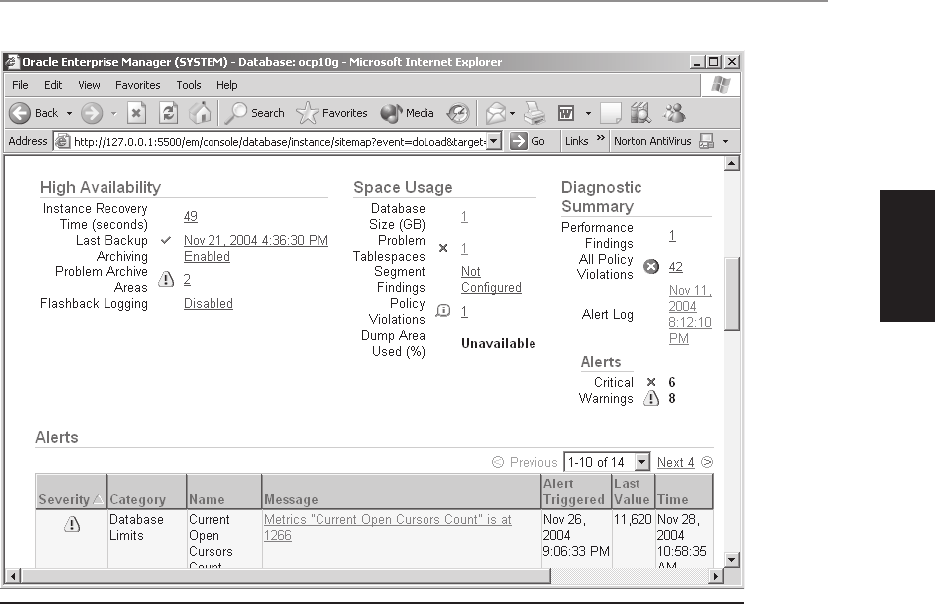Image resolution: width=935 pixels, height=604 pixels.
Task: Open the Segment Findings Not Configured link
Action: coord(491,280)
